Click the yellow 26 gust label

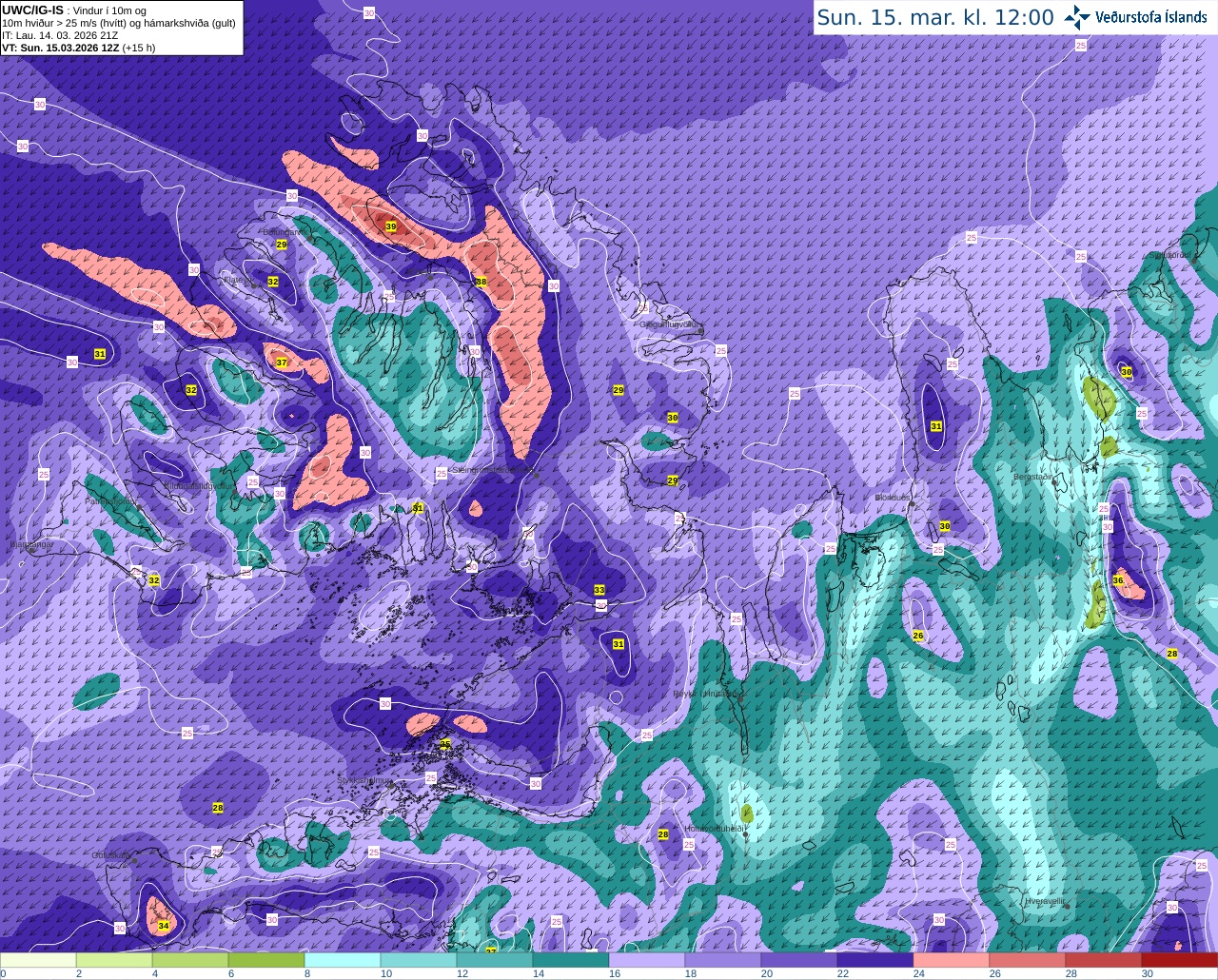pyautogui.click(x=918, y=636)
